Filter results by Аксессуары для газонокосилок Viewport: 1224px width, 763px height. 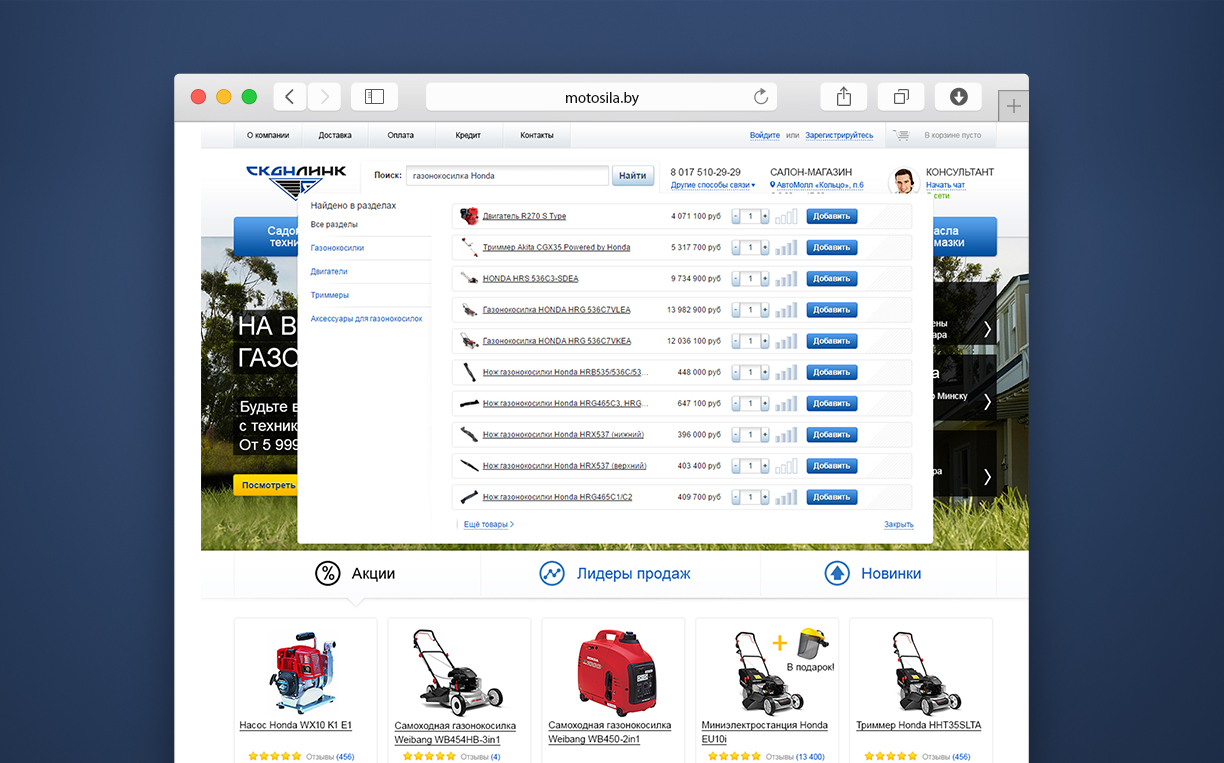367,318
